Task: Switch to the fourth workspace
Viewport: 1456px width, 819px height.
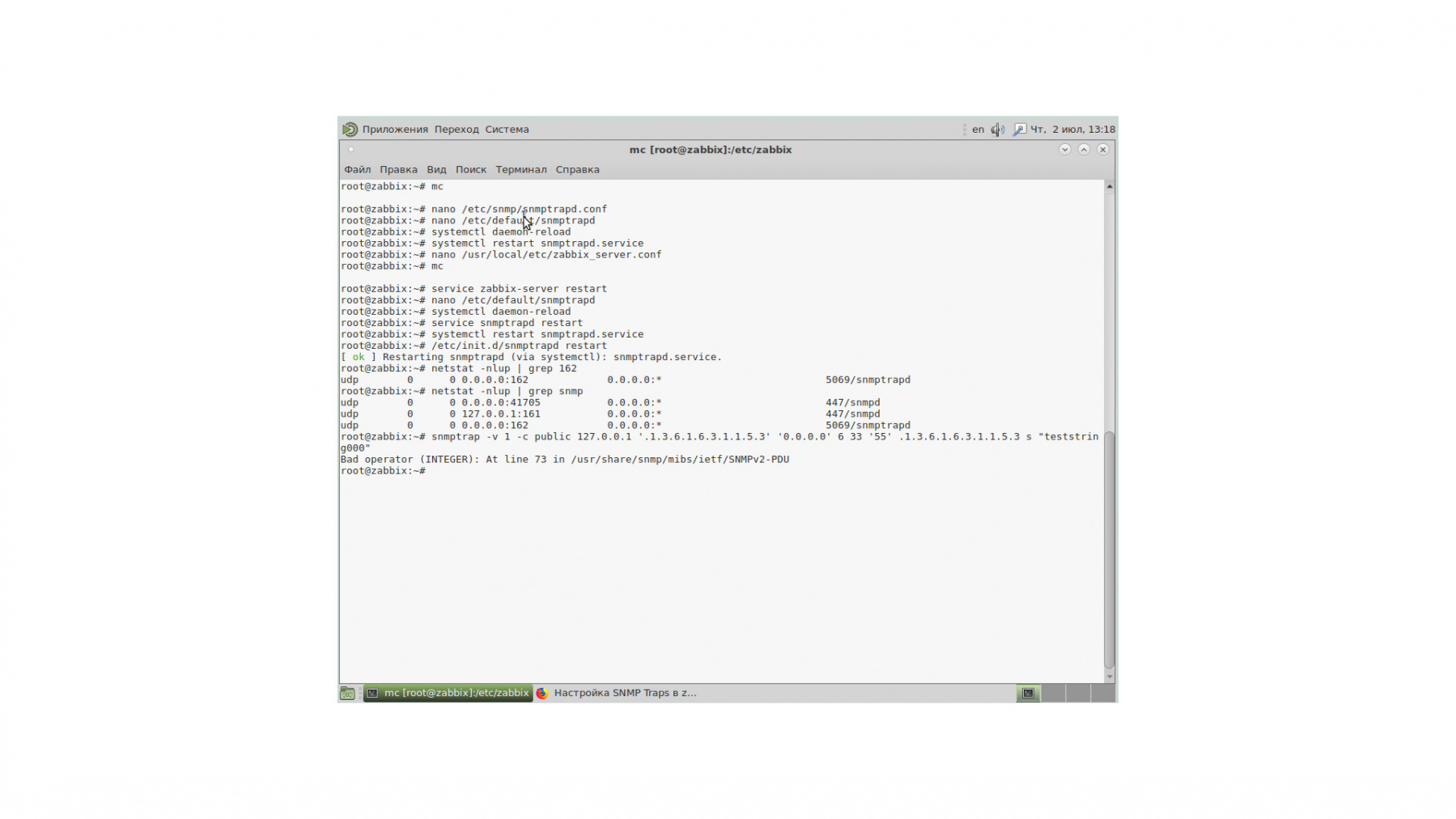Action: [1103, 694]
